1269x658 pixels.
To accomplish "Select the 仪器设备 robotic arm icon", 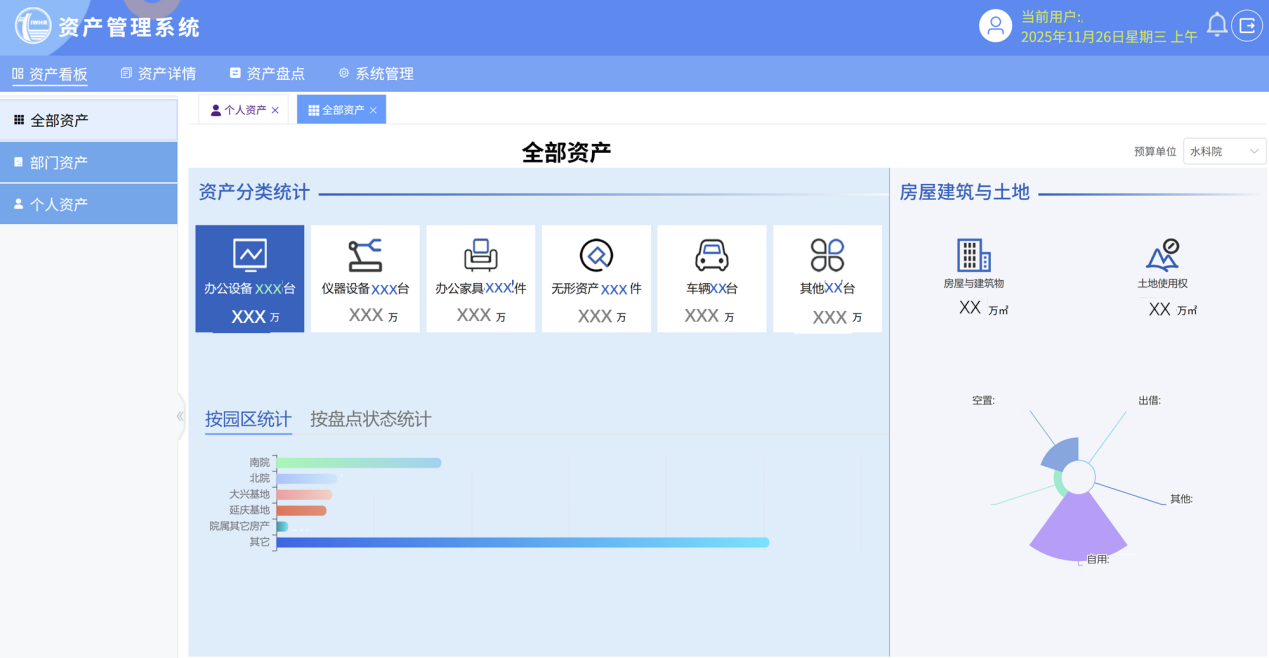I will (x=365, y=256).
